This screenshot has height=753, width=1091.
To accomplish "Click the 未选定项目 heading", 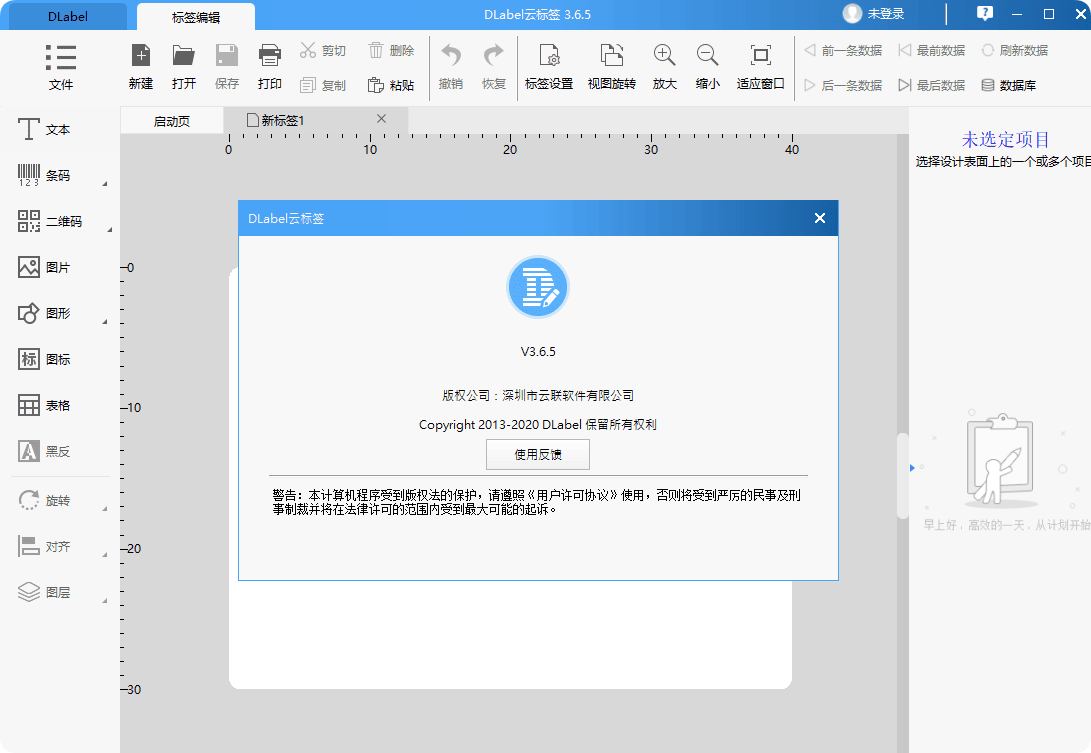I will click(x=1005, y=139).
